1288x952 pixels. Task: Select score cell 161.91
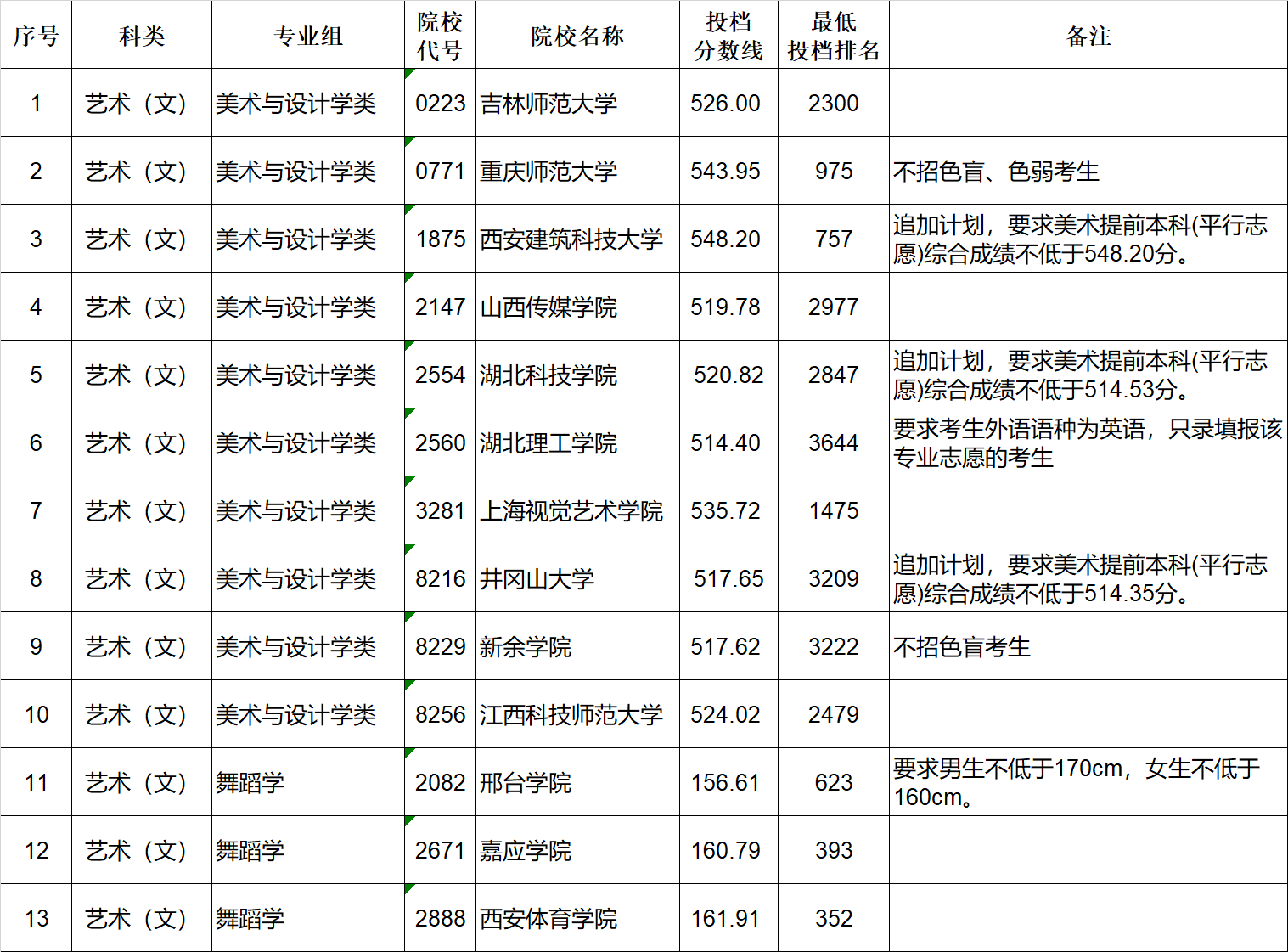[728, 918]
